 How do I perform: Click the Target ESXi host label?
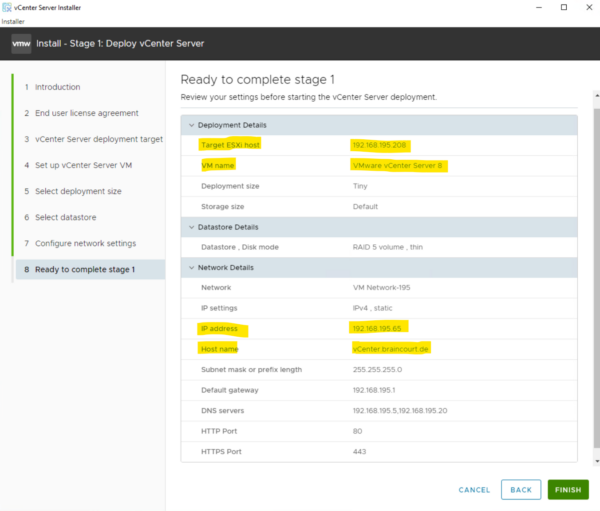click(230, 145)
